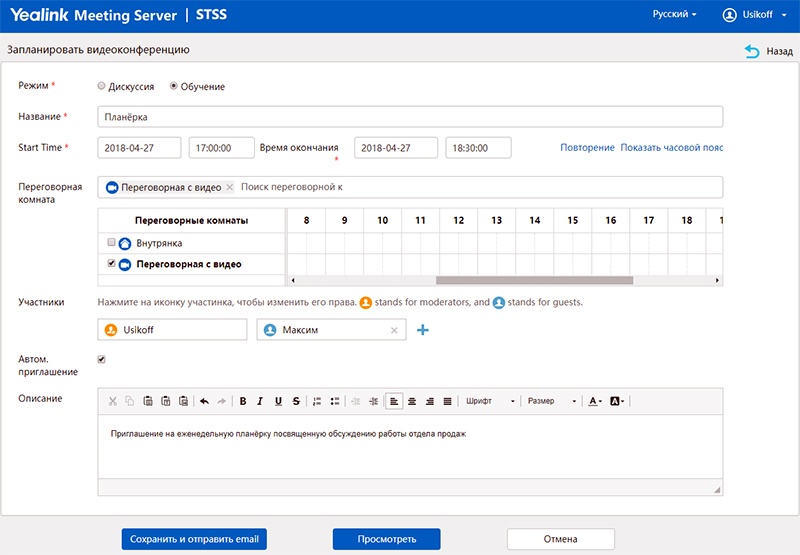
Task: Click the Повторение recurrence link
Action: click(x=587, y=148)
